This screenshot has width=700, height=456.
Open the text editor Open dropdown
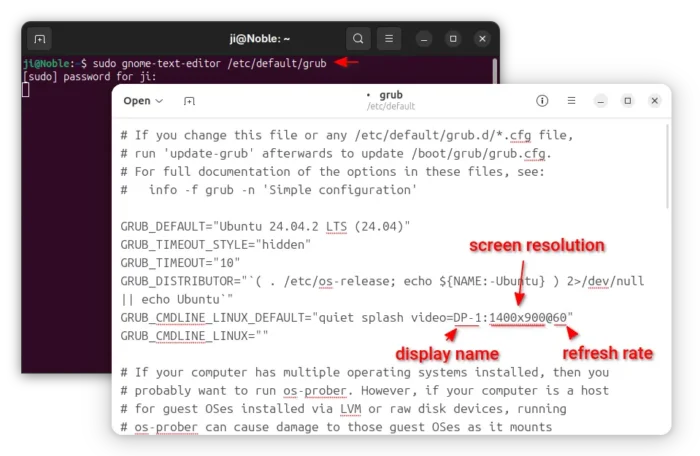click(x=143, y=101)
